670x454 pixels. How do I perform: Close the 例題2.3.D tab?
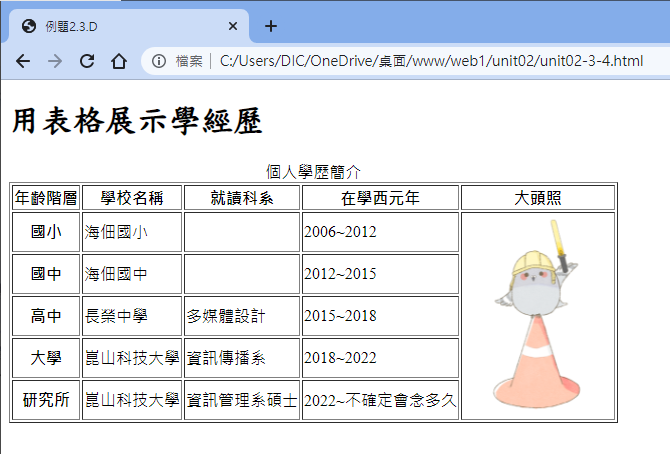point(233,26)
